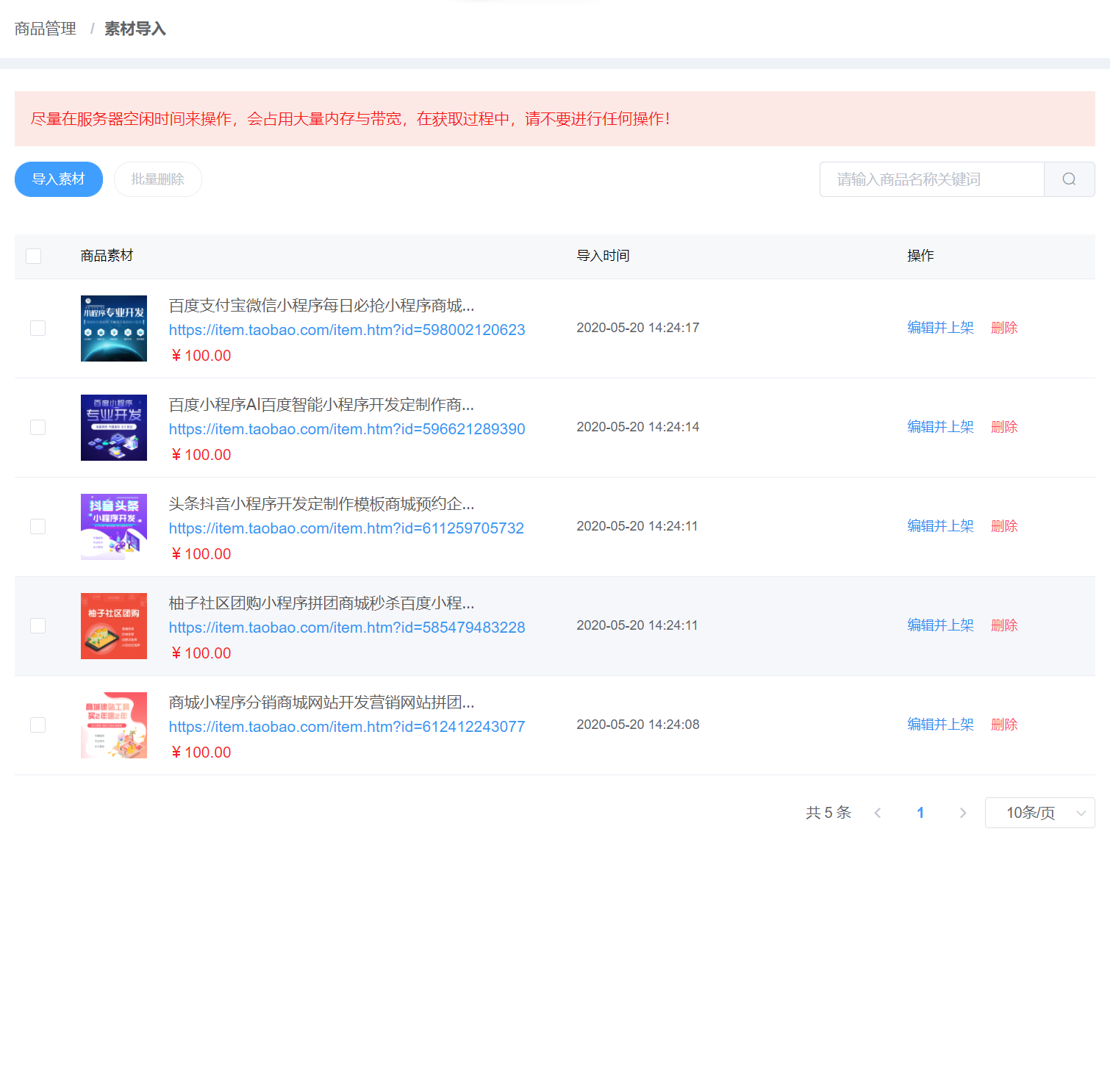Click title 柚子社区团购小程序拼团商城秒杀百度小程...
Screen dimensions: 1110x1092
(321, 603)
